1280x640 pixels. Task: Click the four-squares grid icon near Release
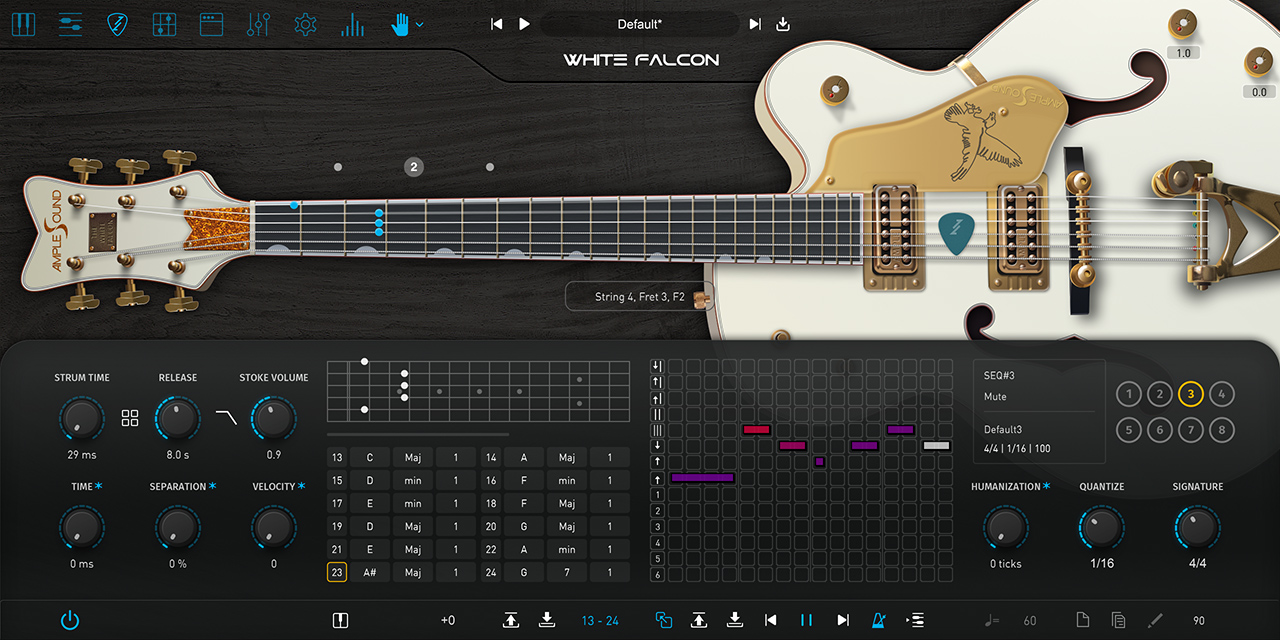pyautogui.click(x=130, y=418)
